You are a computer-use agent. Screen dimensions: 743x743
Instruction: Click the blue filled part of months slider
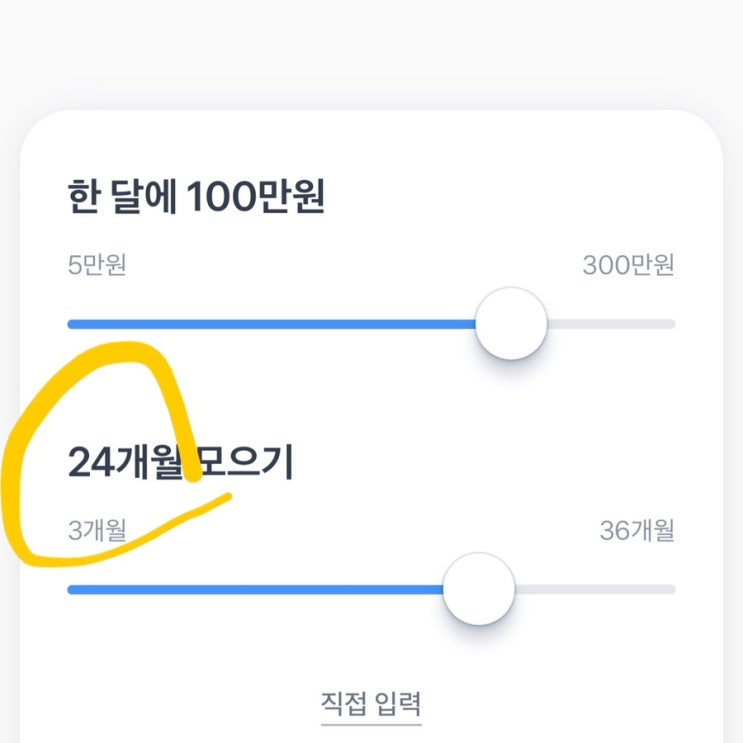point(250,590)
